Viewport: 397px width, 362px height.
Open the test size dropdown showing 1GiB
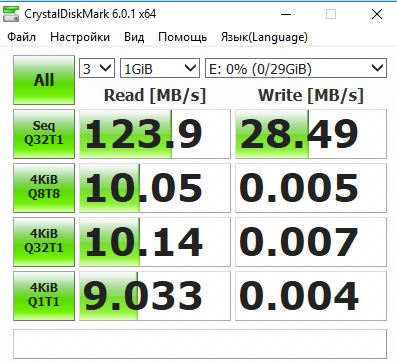point(160,68)
